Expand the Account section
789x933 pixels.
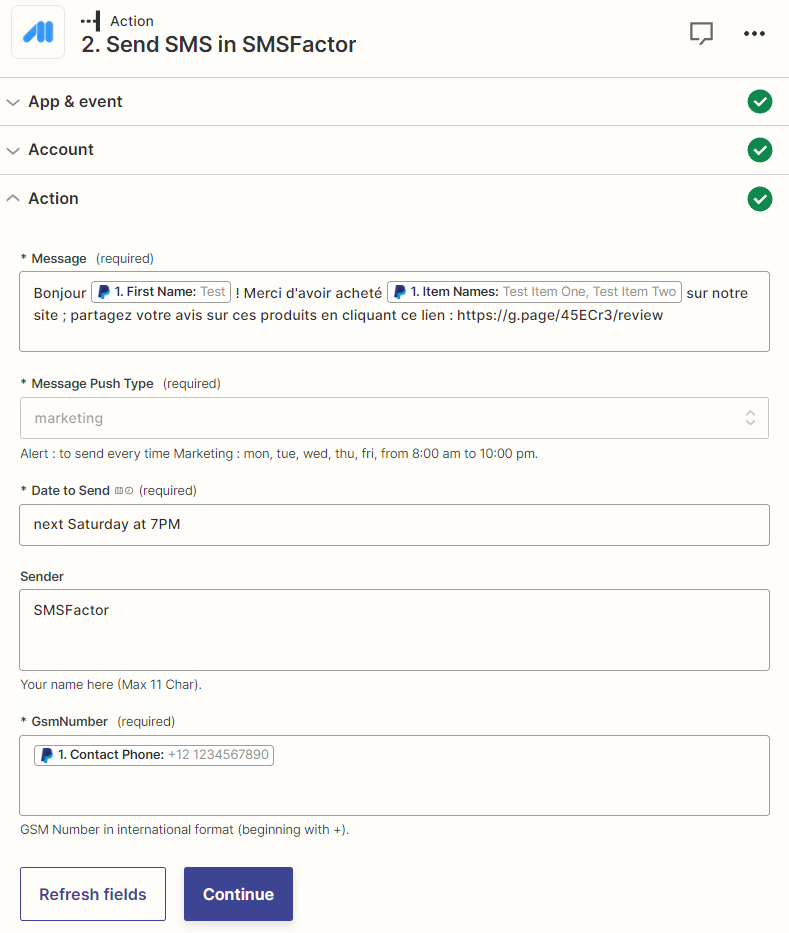point(60,150)
